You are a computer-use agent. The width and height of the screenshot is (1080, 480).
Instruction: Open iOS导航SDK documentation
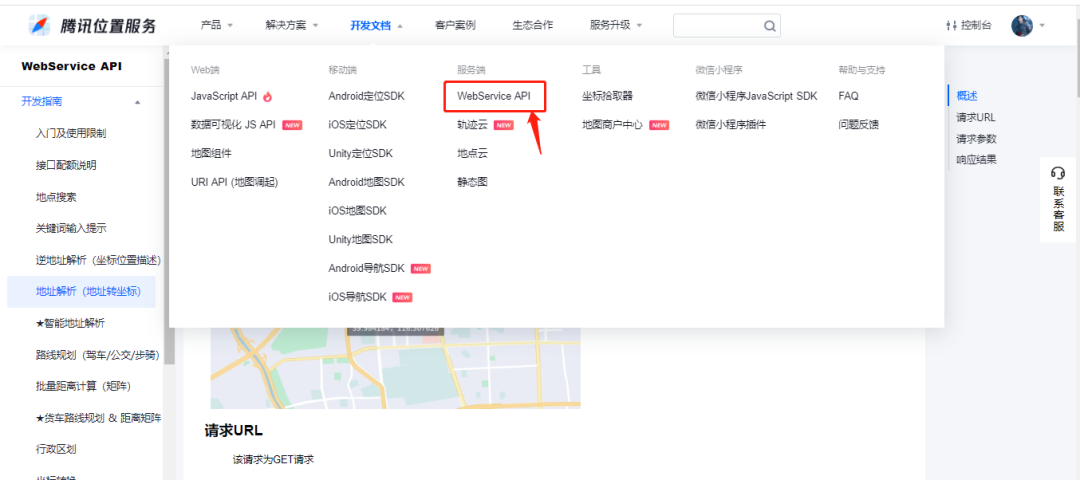357,298
